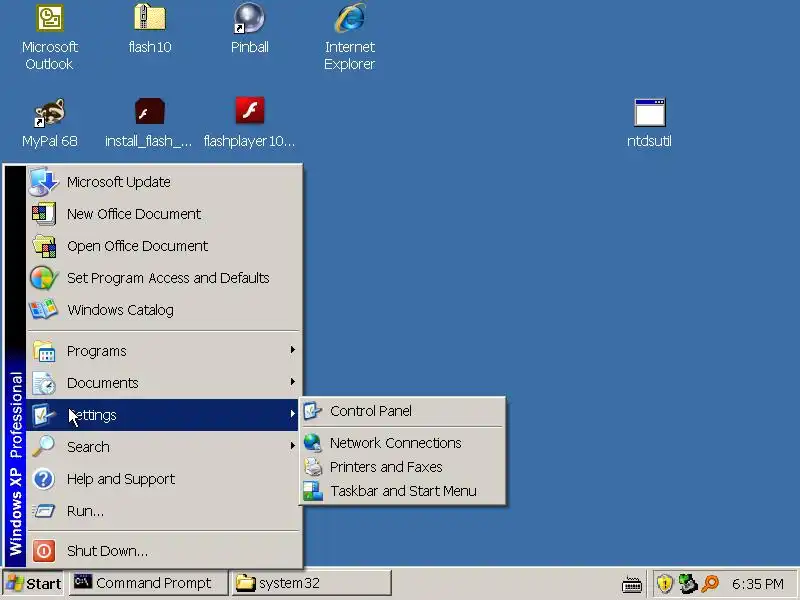The width and height of the screenshot is (800, 600).
Task: Open Taskbar and Start Menu entry
Action: coord(403,491)
